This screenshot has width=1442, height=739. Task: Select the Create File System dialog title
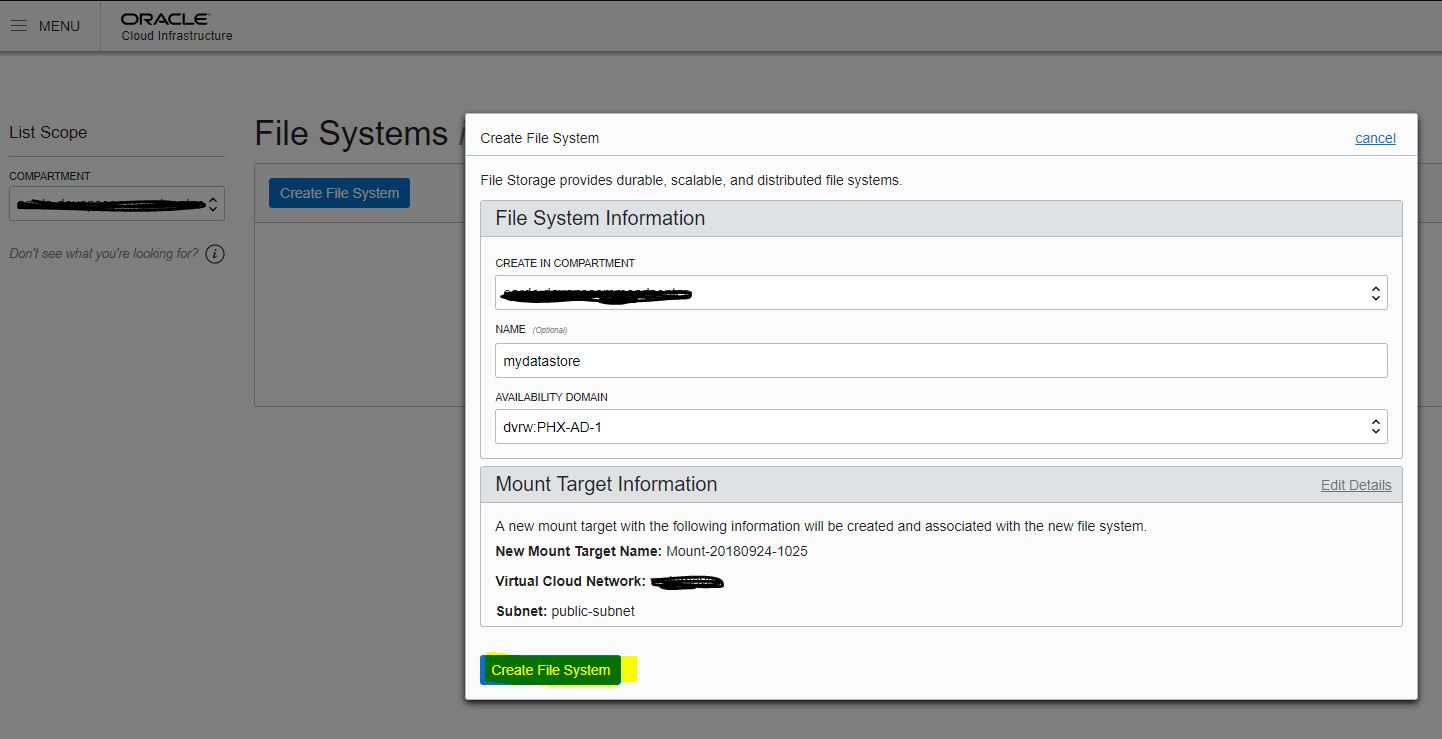coord(539,138)
